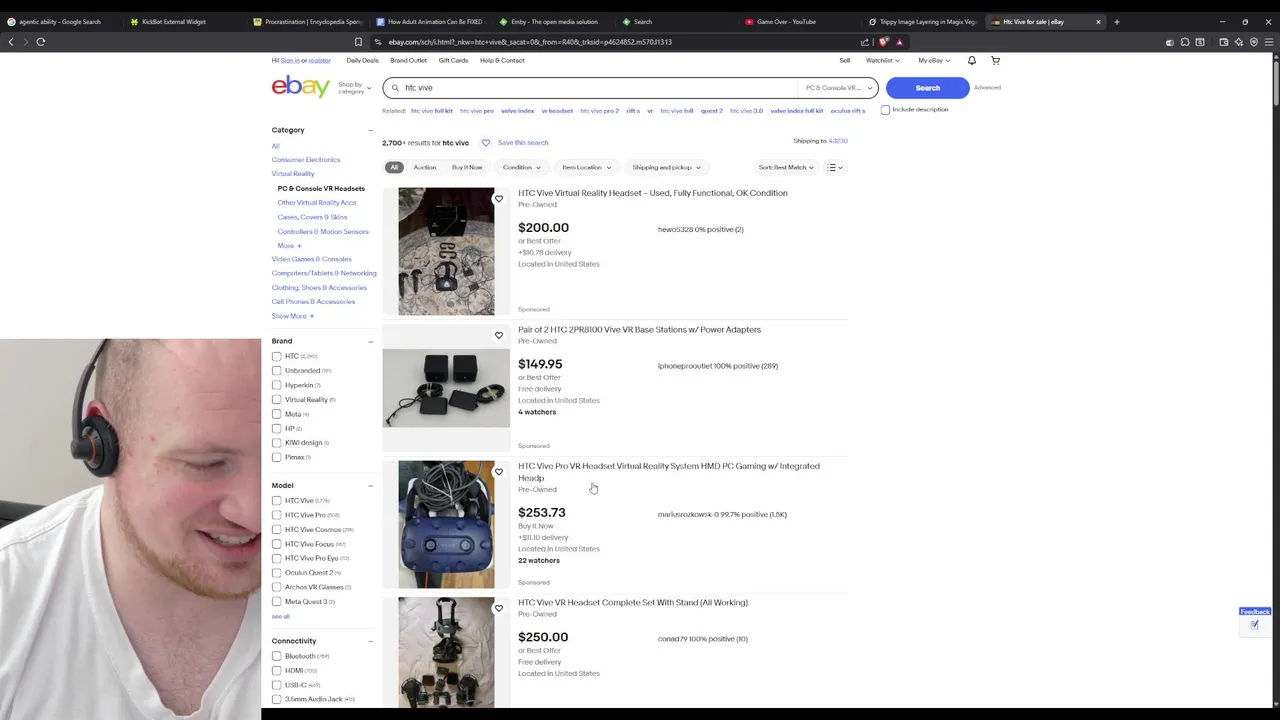Open Leo AI sparkle icon in toolbar
1280x720 pixels.
point(1239,42)
